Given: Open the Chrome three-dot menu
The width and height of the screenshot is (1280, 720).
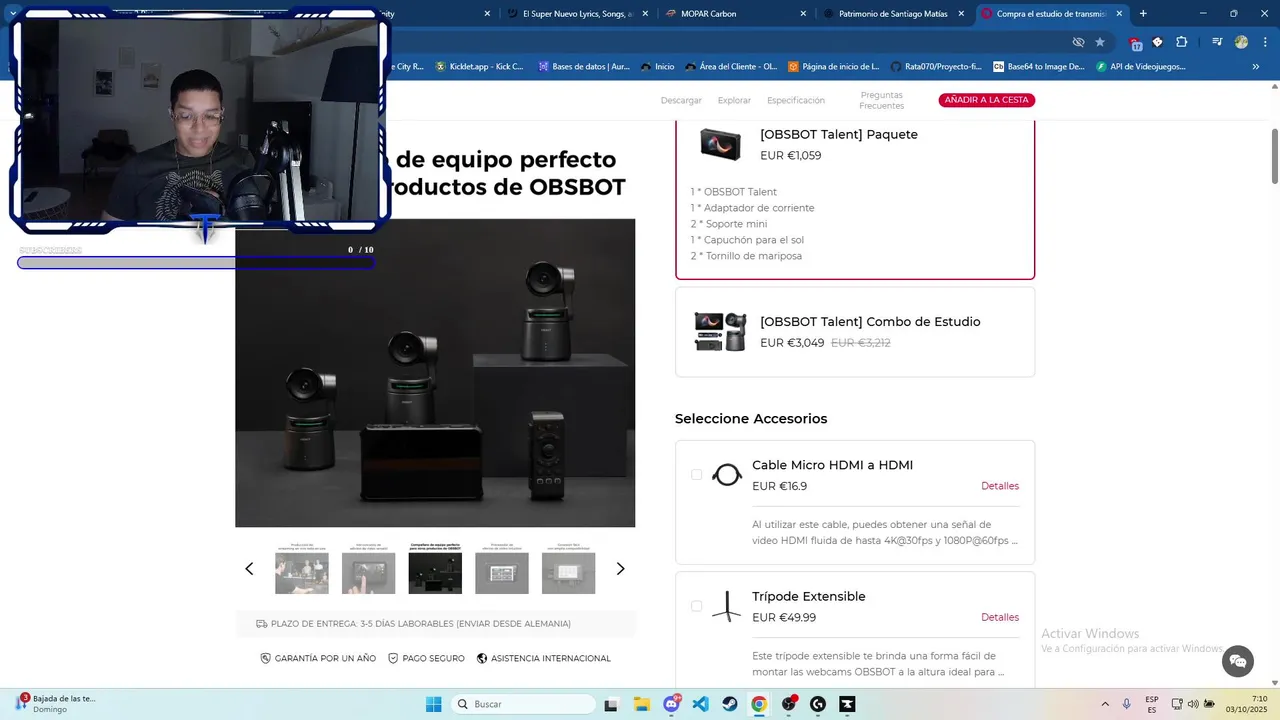Looking at the screenshot, I should click(x=1264, y=42).
